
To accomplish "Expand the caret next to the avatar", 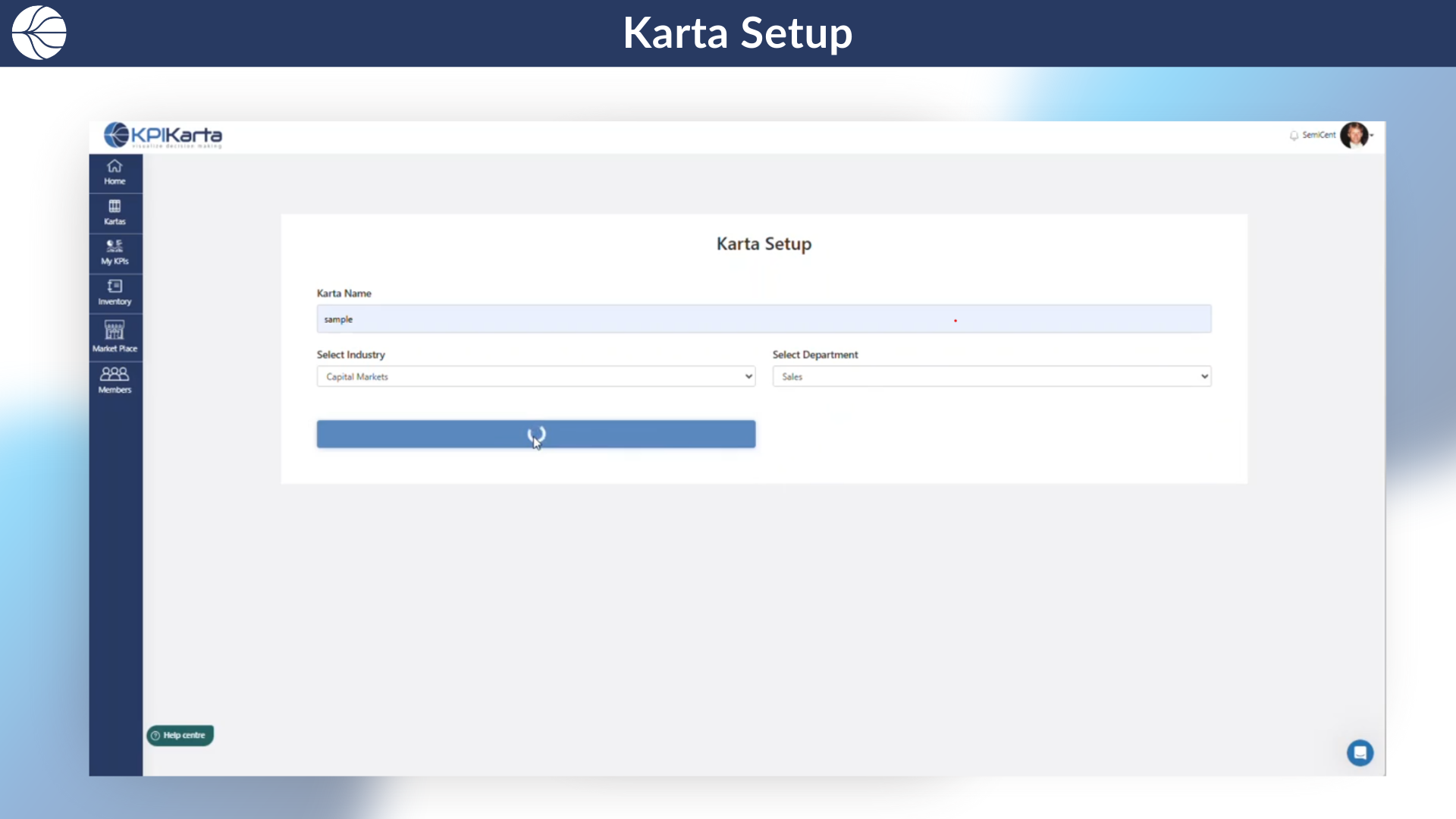I will (x=1372, y=136).
